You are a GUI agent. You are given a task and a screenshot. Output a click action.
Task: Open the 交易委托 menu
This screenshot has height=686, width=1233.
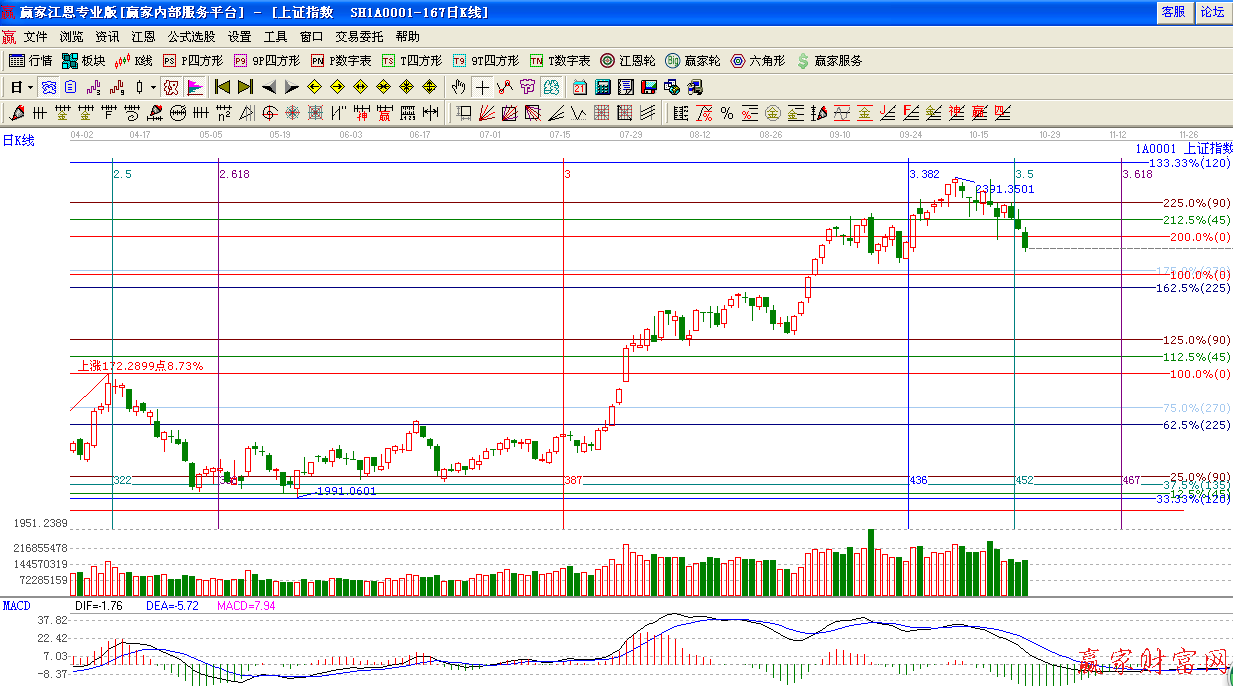[x=358, y=36]
